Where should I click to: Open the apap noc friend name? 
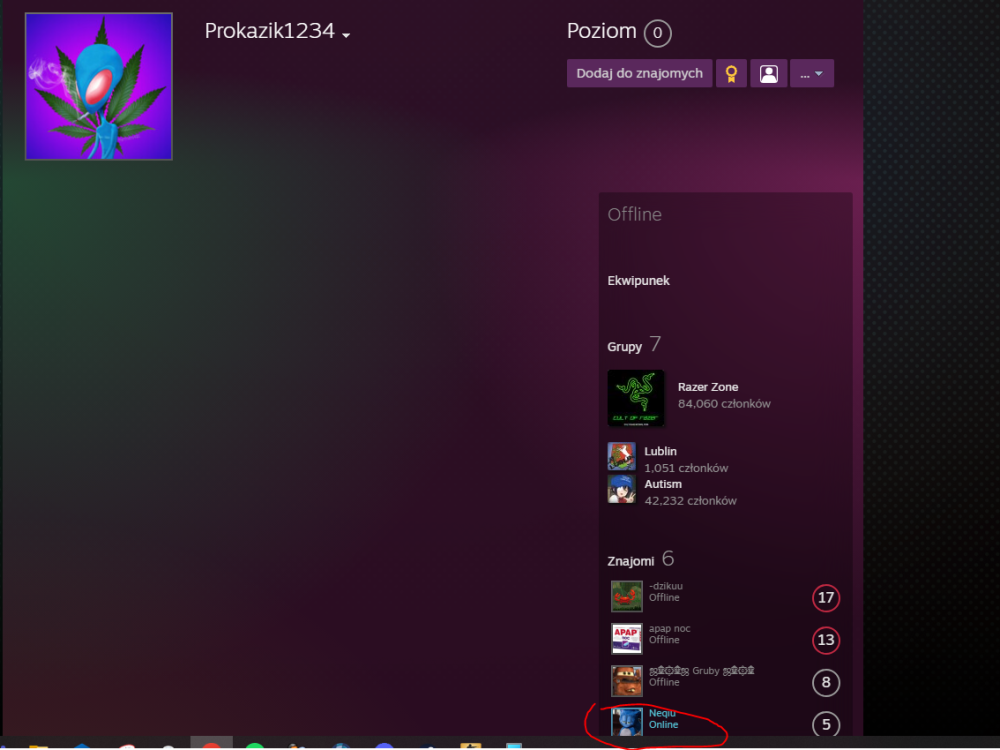[669, 628]
